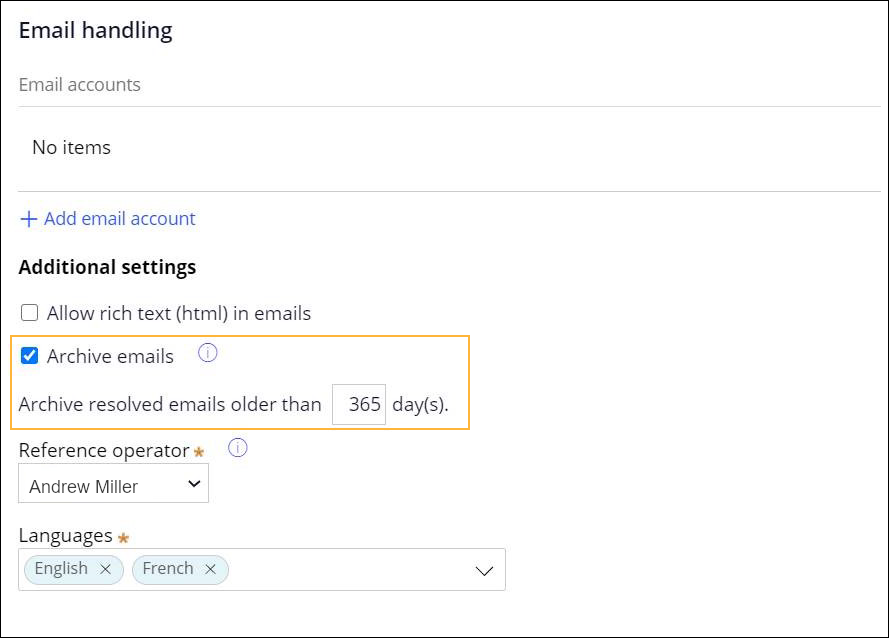Open the Andrew Miller operator dropdown

point(113,486)
